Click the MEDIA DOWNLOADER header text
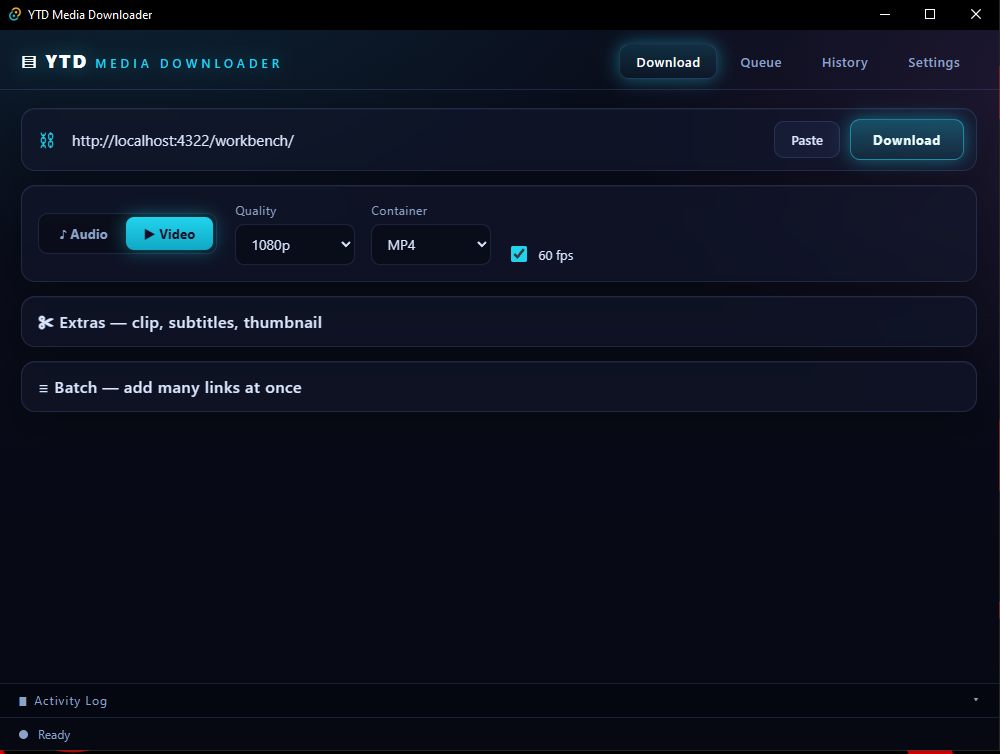Viewport: 1000px width, 754px height. 188,64
